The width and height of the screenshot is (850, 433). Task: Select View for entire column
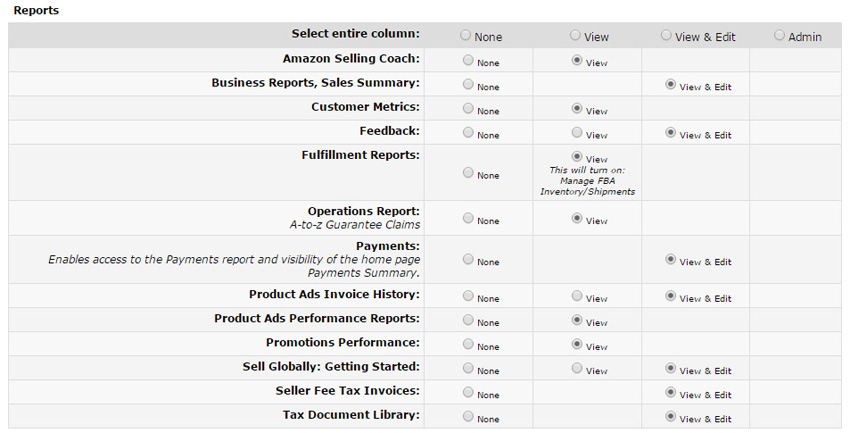576,35
